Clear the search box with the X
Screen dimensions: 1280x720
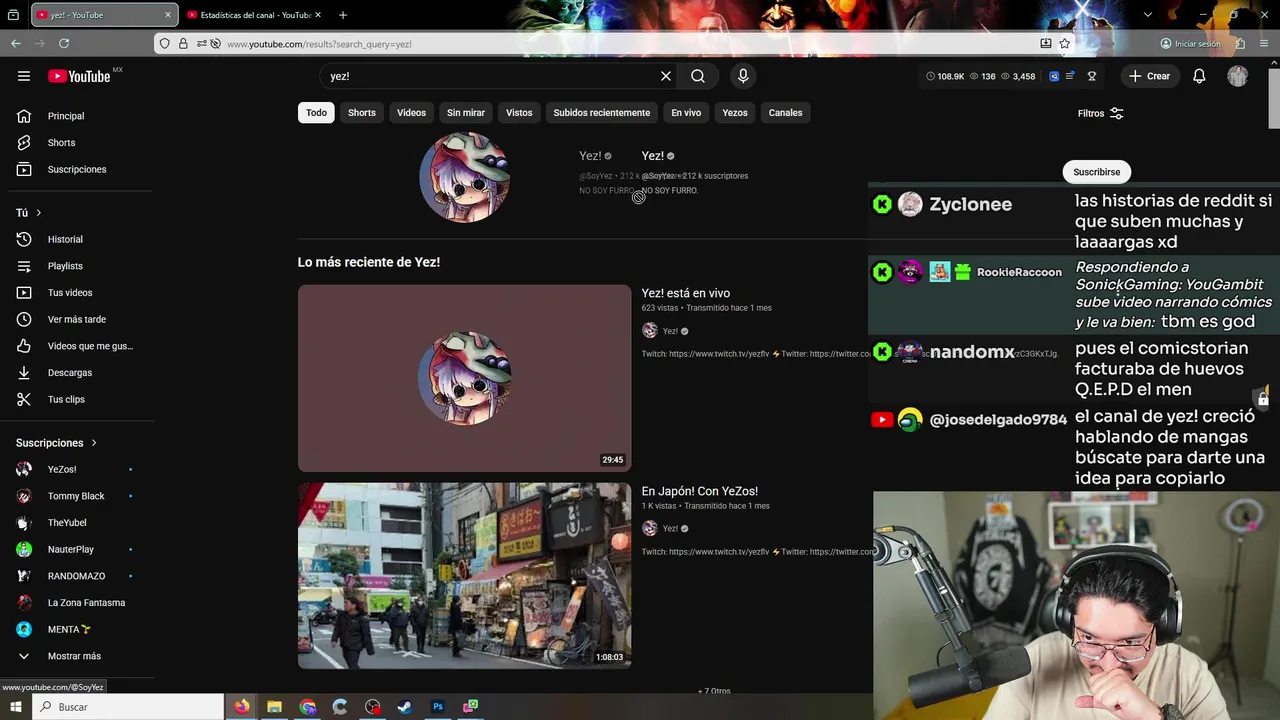click(x=666, y=76)
